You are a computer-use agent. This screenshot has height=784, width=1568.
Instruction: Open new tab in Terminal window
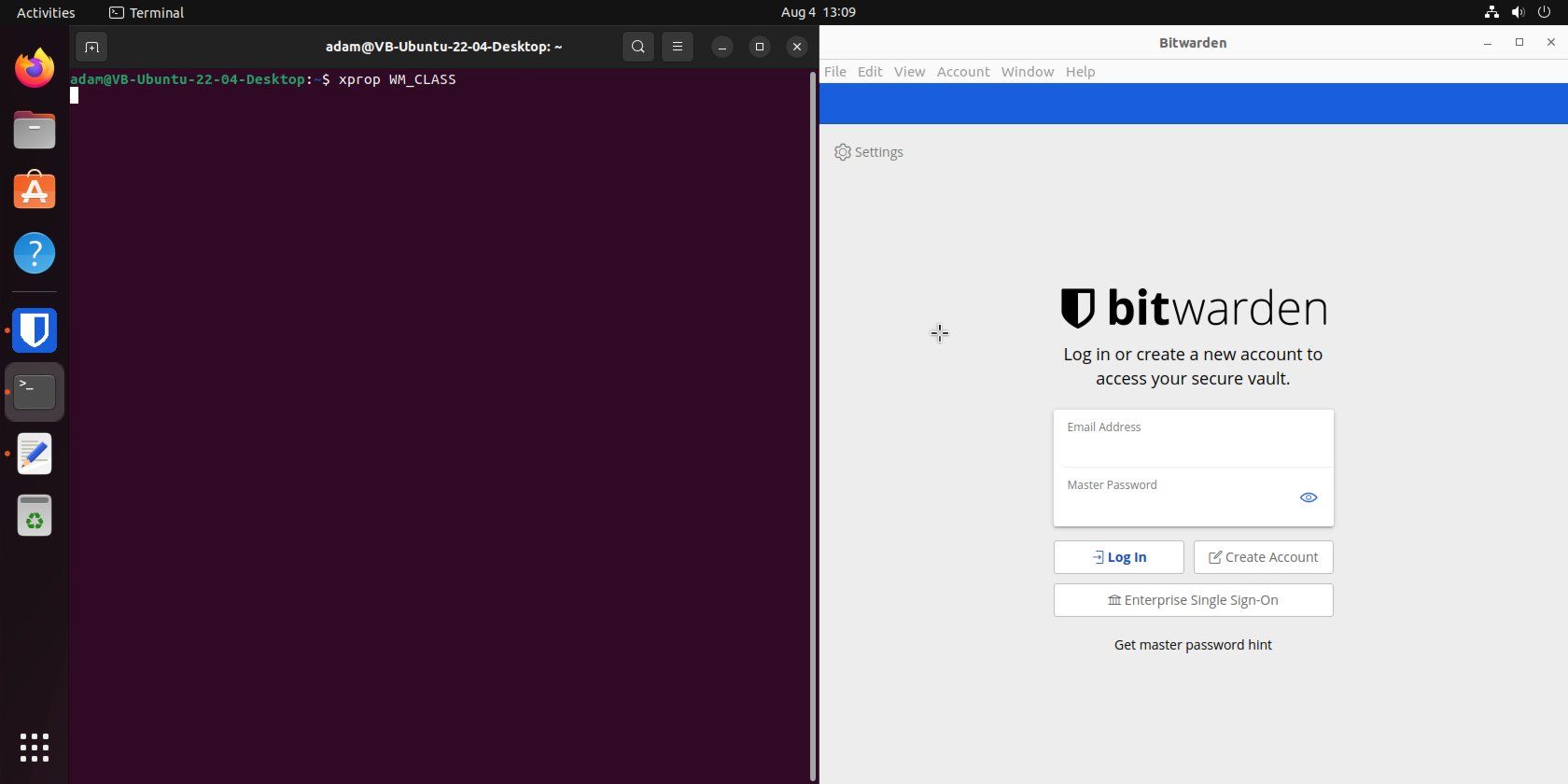[91, 47]
